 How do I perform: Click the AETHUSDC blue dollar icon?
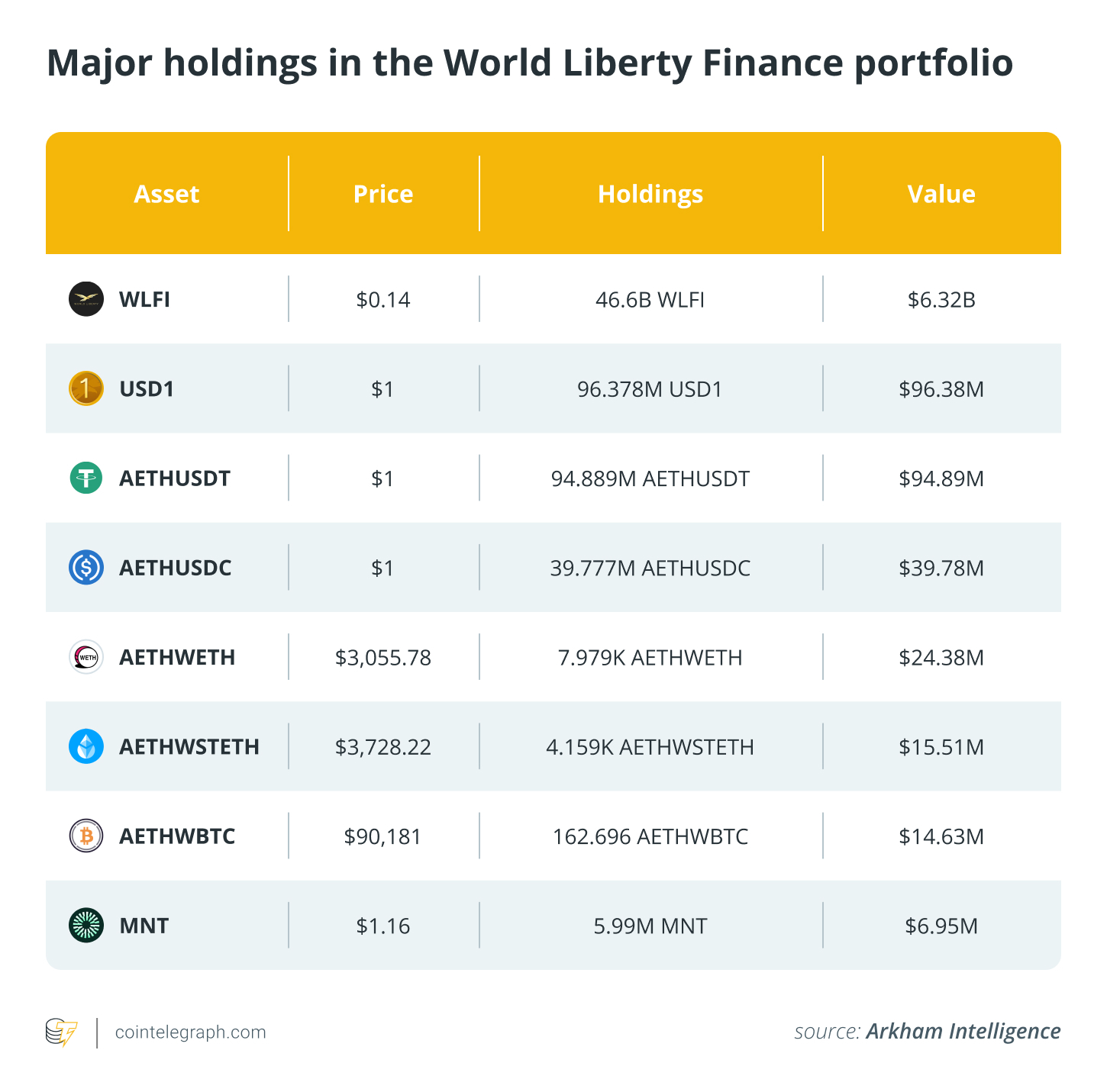[86, 568]
